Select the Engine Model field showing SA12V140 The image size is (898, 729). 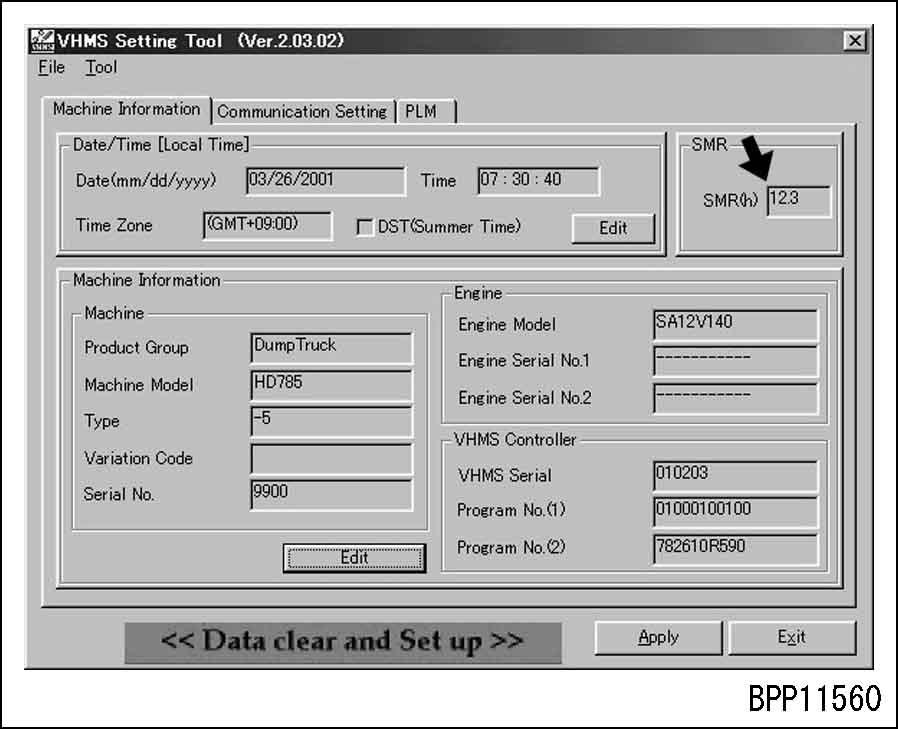pos(735,324)
